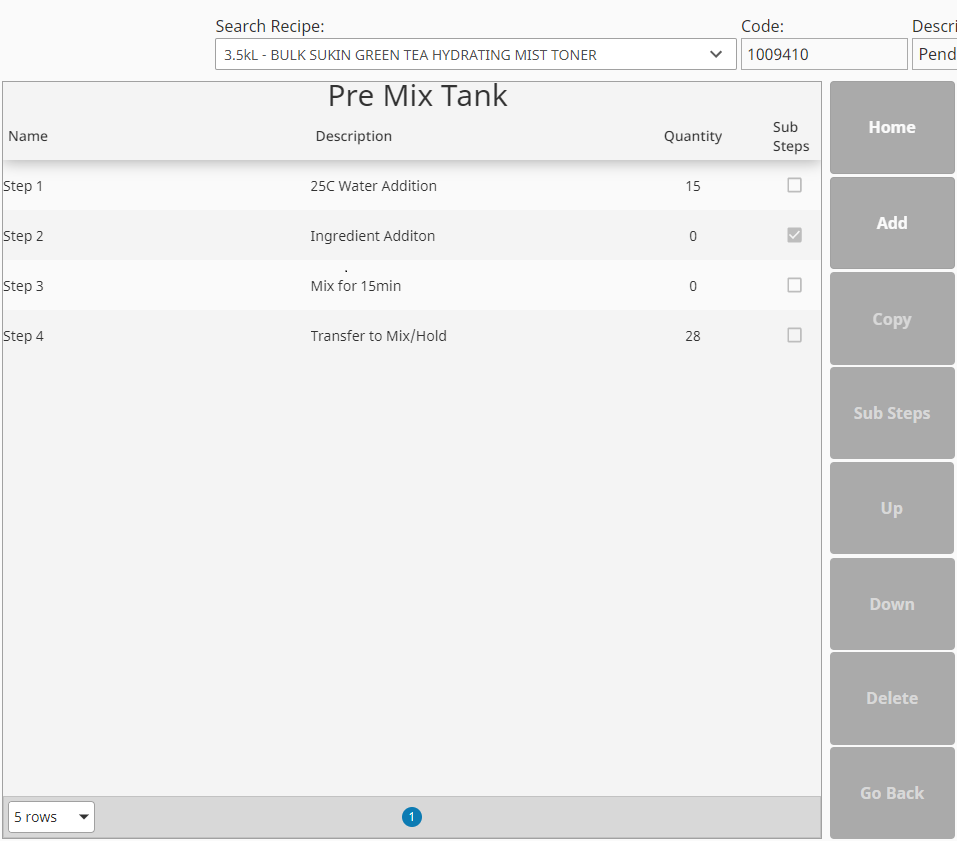Open the Search Recipe dropdown
The width and height of the screenshot is (957, 841).
click(475, 54)
